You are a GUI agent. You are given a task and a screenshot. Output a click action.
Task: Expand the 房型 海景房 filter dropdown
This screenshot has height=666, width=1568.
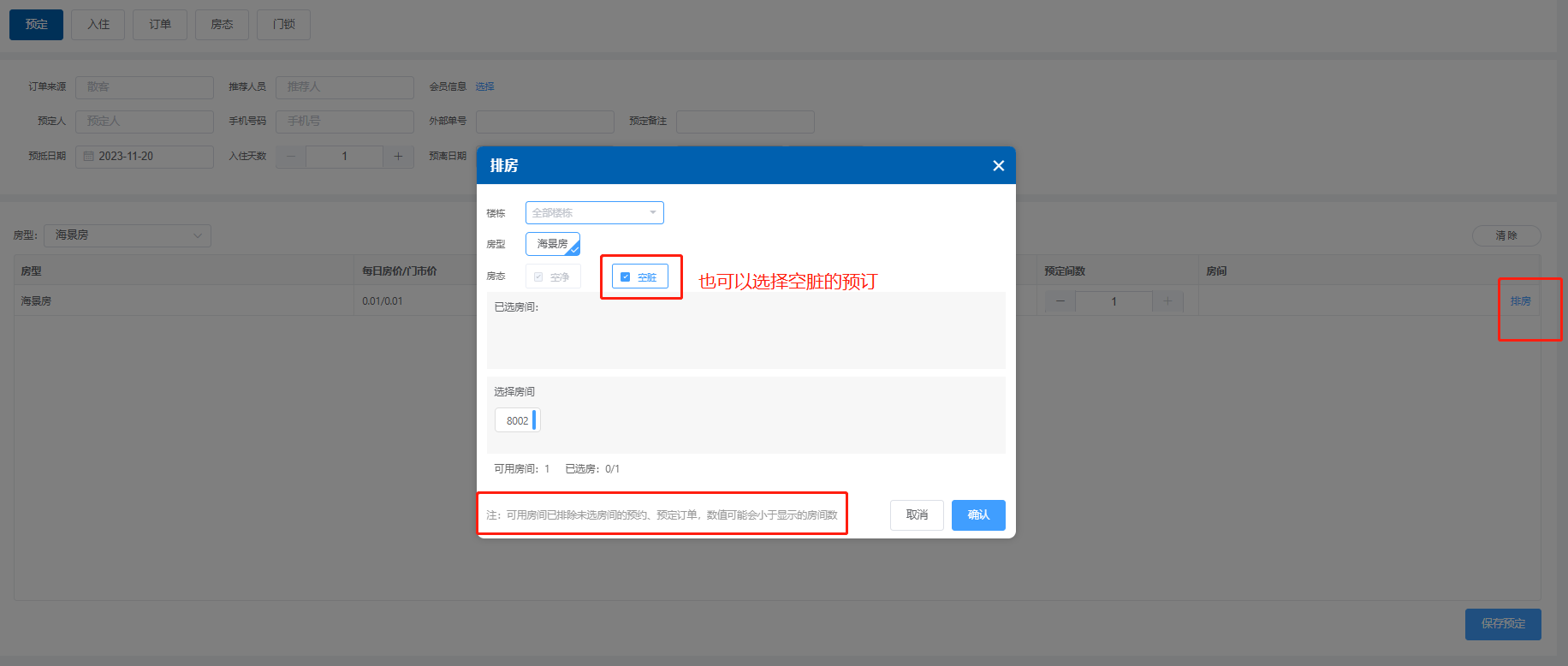pyautogui.click(x=128, y=235)
